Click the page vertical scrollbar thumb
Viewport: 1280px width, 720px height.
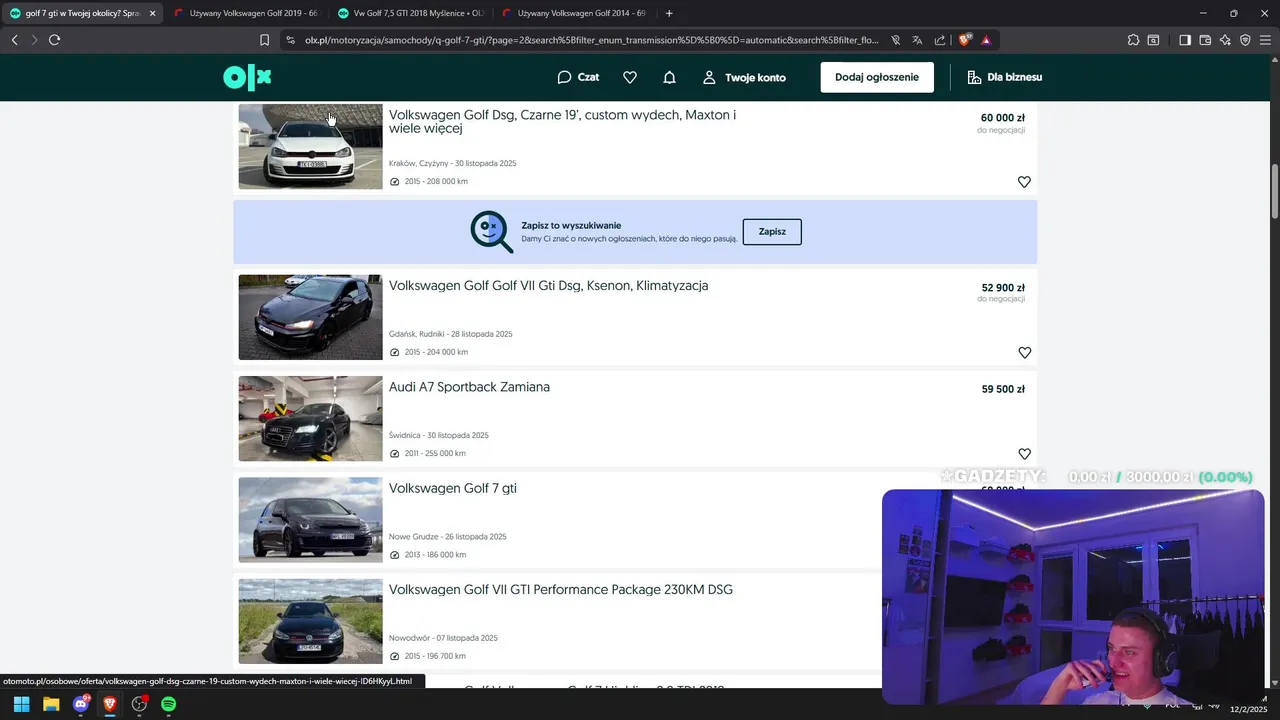pyautogui.click(x=1275, y=190)
